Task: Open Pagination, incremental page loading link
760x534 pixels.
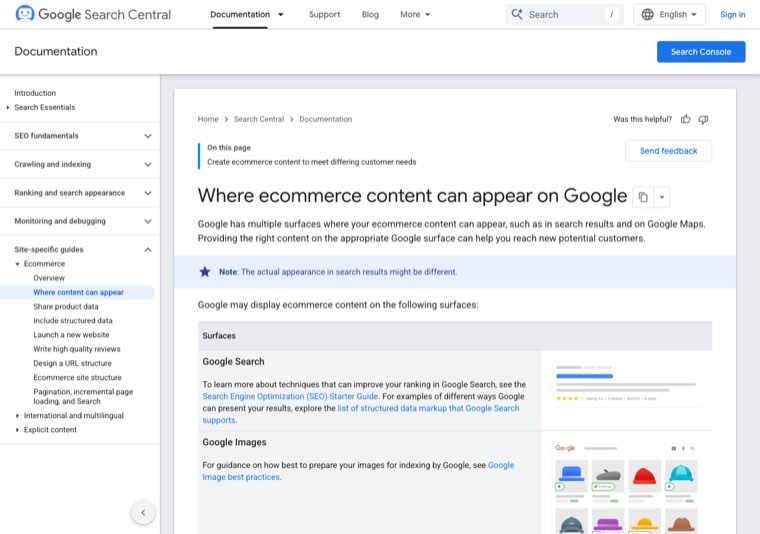Action: click(83, 396)
